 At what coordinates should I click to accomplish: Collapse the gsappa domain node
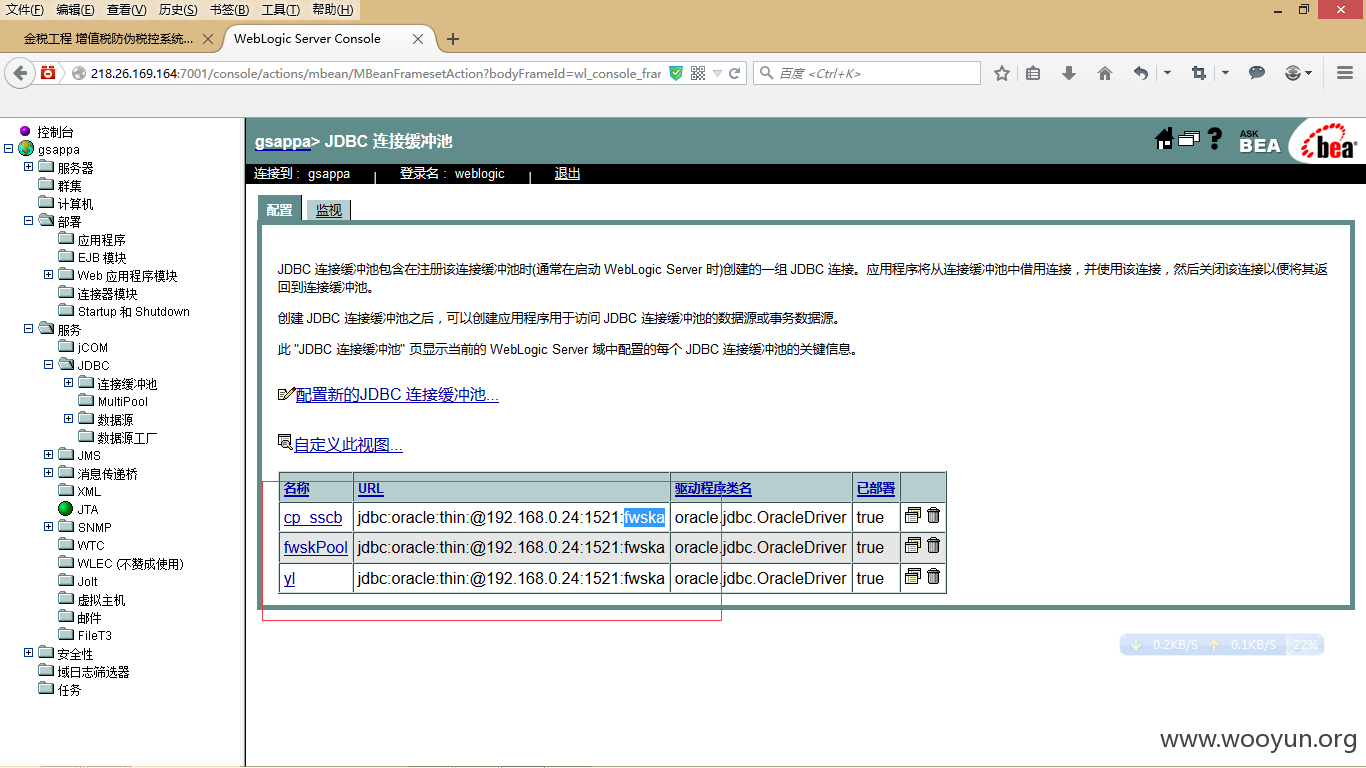(8, 149)
